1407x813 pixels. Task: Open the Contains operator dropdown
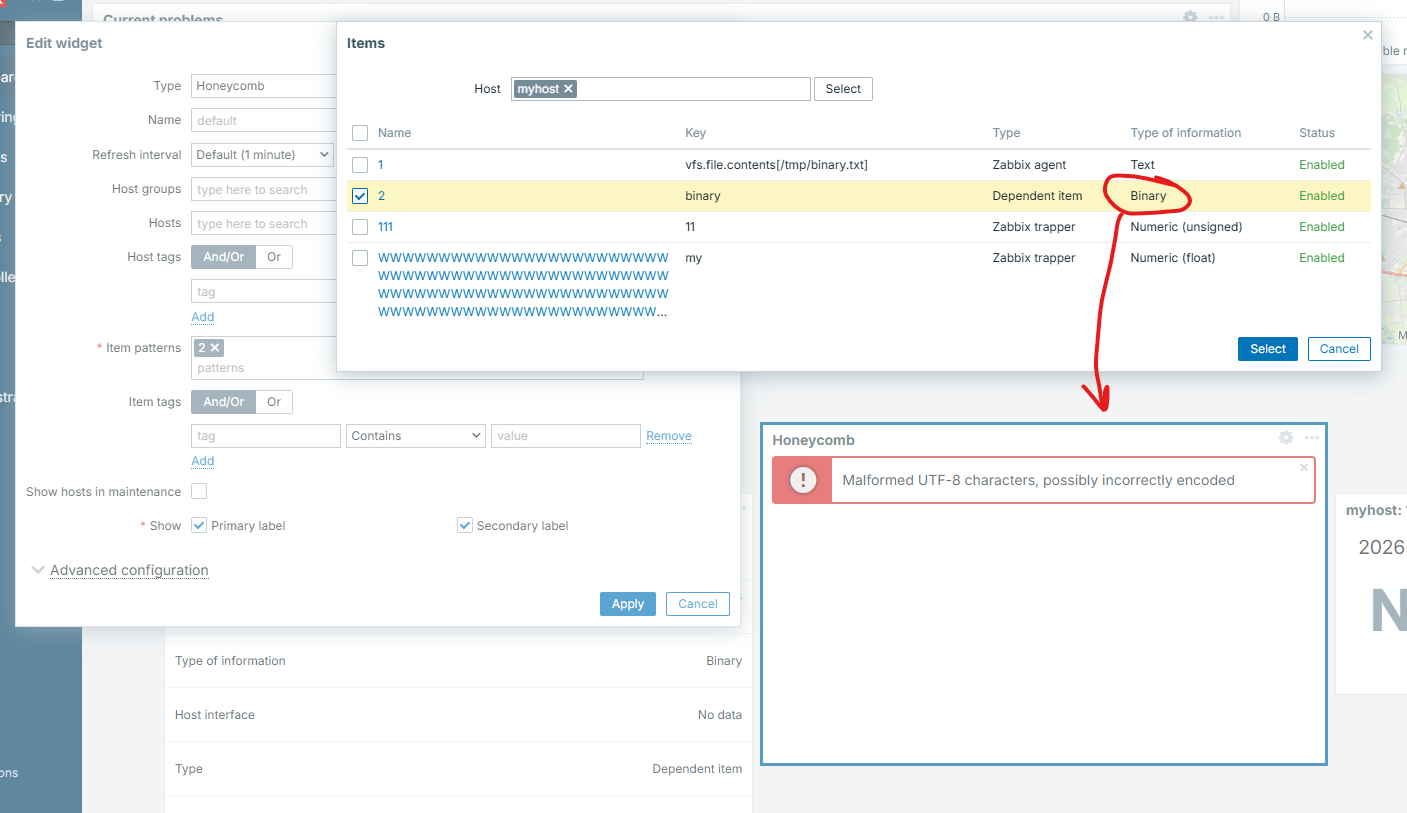tap(415, 436)
